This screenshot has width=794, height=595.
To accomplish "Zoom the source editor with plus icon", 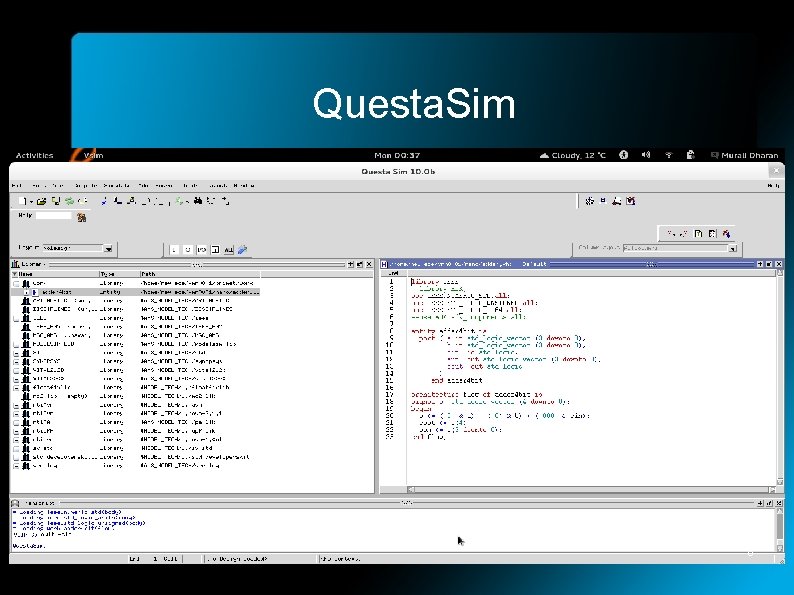I will [x=760, y=264].
